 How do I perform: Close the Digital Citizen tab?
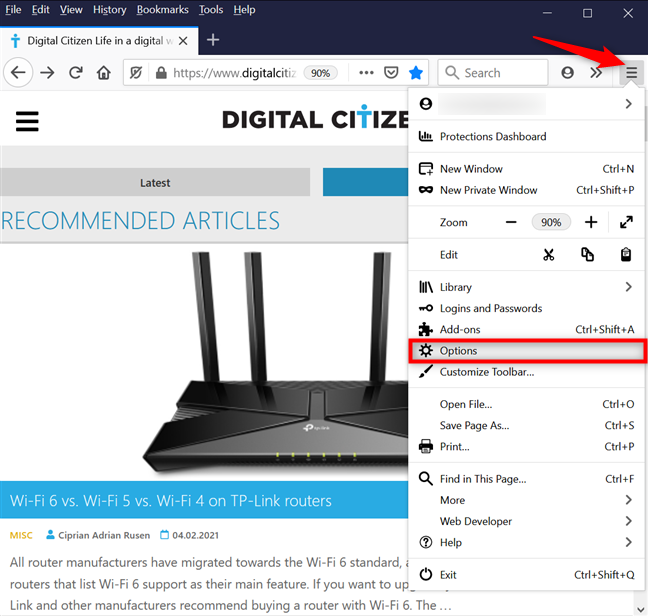coord(183,41)
